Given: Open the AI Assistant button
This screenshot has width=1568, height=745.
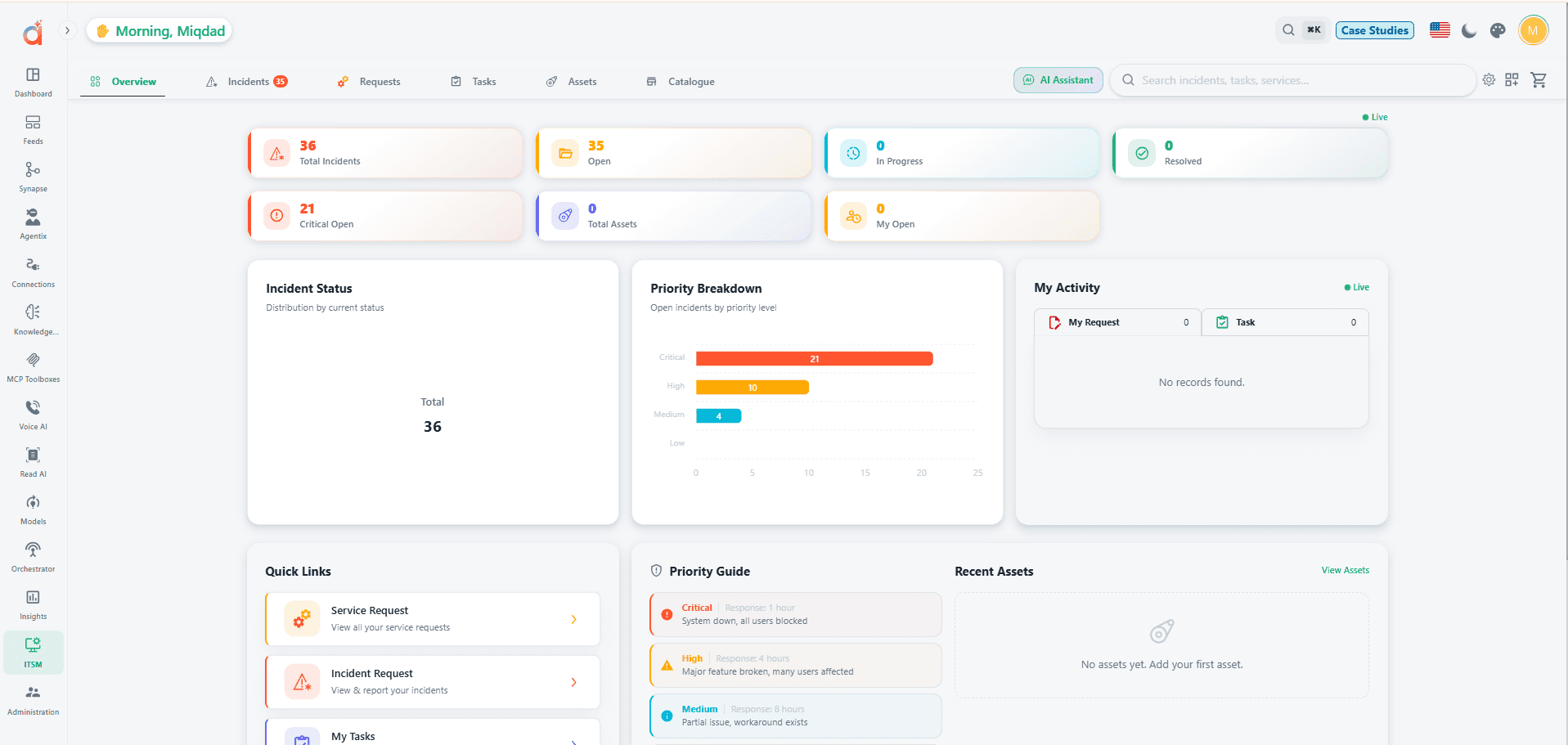Looking at the screenshot, I should tap(1058, 80).
